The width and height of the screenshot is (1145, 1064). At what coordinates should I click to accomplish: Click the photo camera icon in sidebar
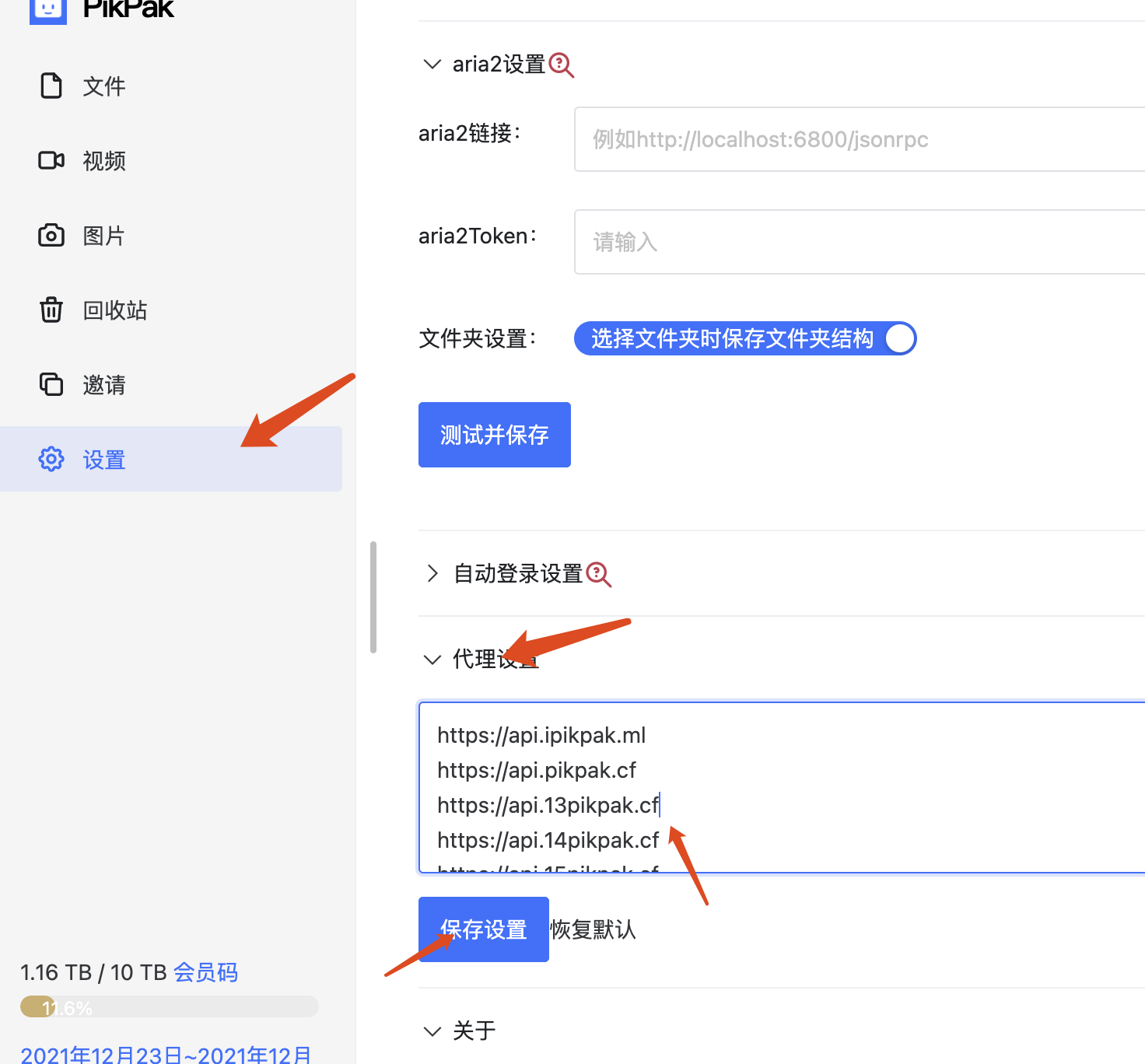tap(51, 235)
